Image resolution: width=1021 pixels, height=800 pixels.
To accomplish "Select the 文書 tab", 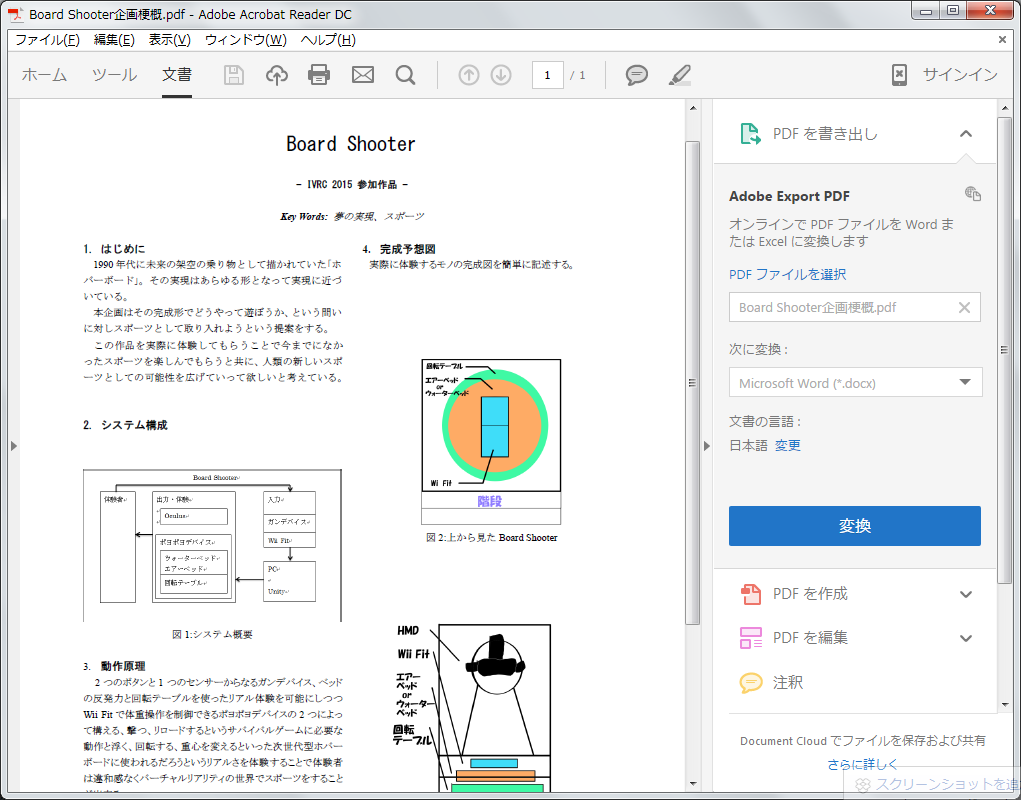I will 176,76.
